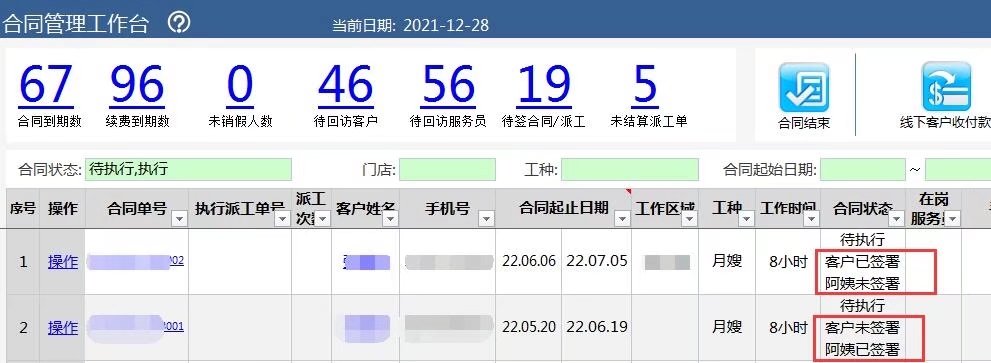The image size is (991, 363).
Task: Open the 46 待回访客户 count
Action: coord(345,85)
